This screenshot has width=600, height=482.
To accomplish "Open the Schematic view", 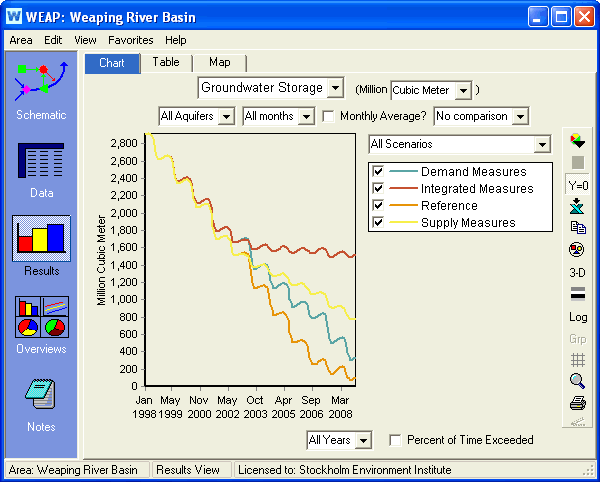I will tap(41, 91).
